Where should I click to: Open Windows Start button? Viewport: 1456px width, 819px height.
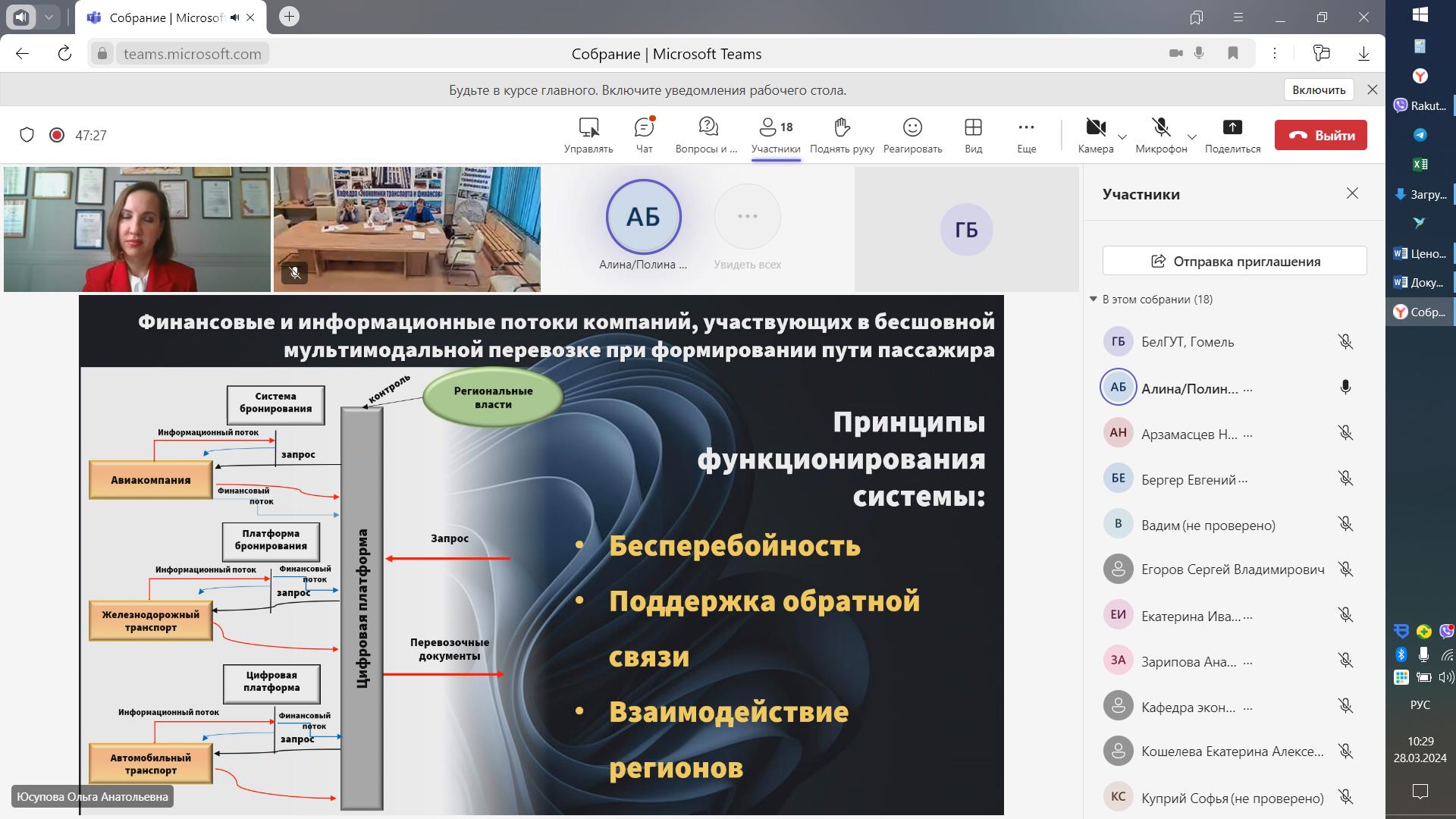1420,14
